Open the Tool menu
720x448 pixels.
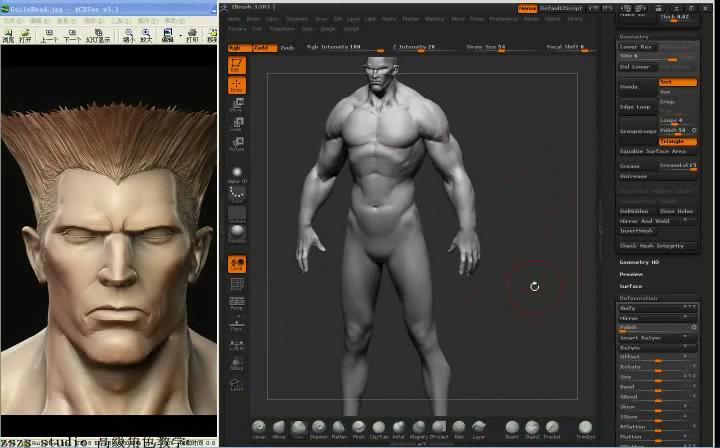click(257, 29)
